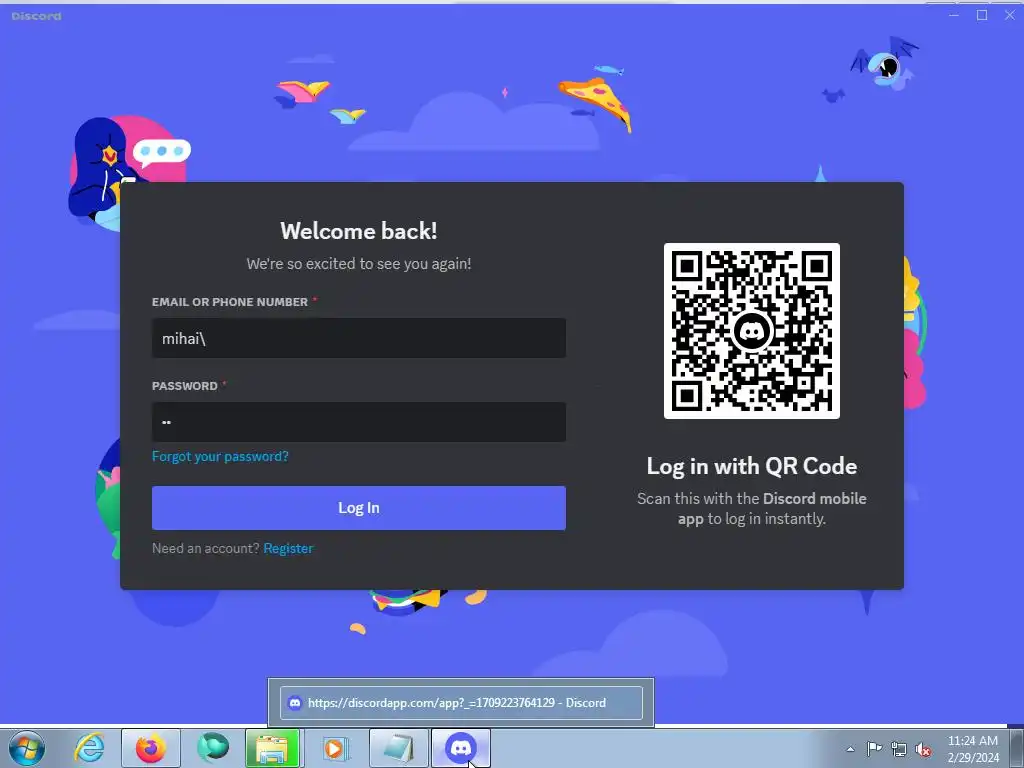Minimize the Discord window
The width and height of the screenshot is (1024, 768).
coord(954,15)
